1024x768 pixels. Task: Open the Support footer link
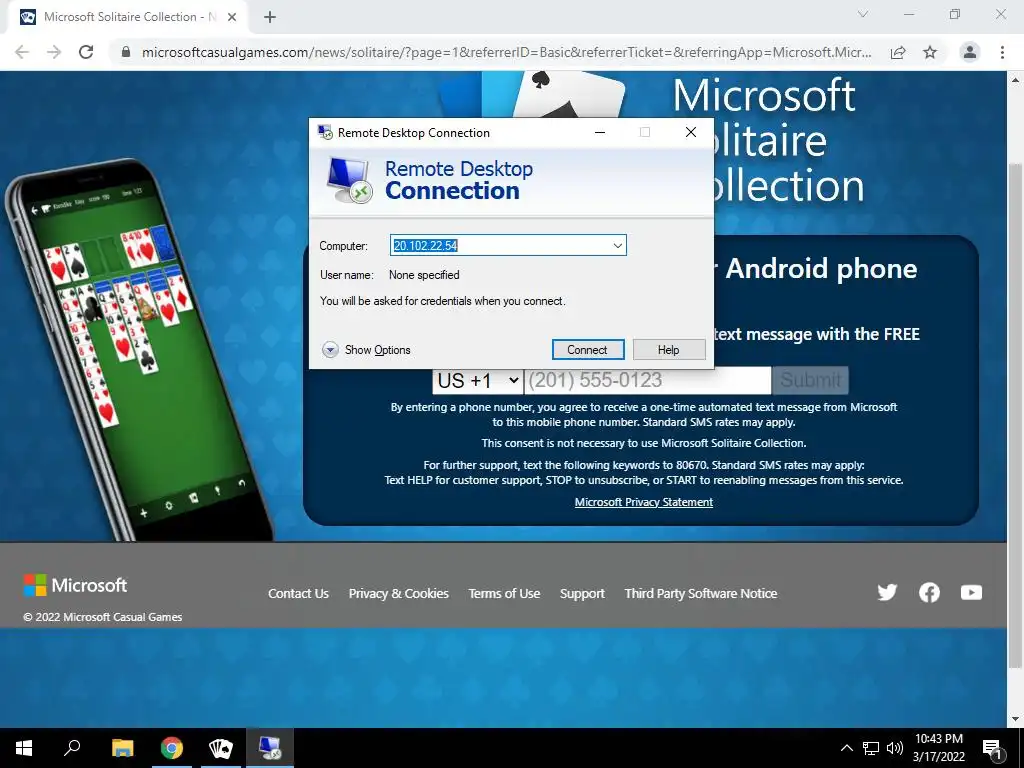pos(582,594)
